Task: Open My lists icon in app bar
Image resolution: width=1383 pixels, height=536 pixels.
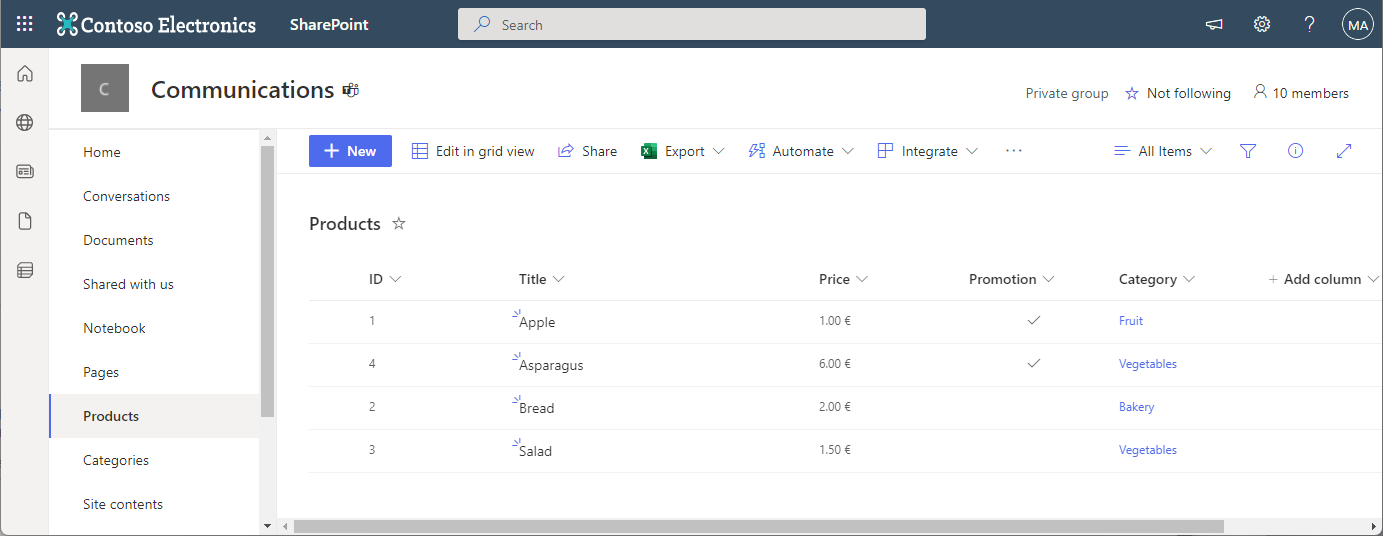Action: click(25, 270)
